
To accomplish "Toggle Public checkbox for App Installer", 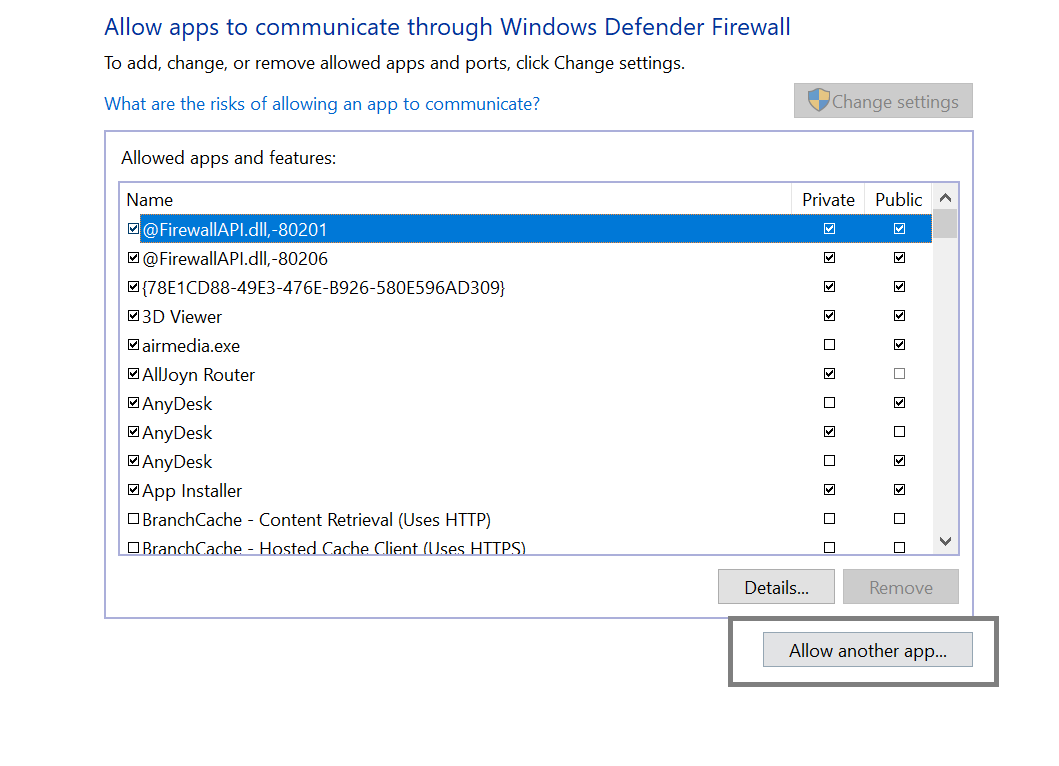I will (x=899, y=490).
